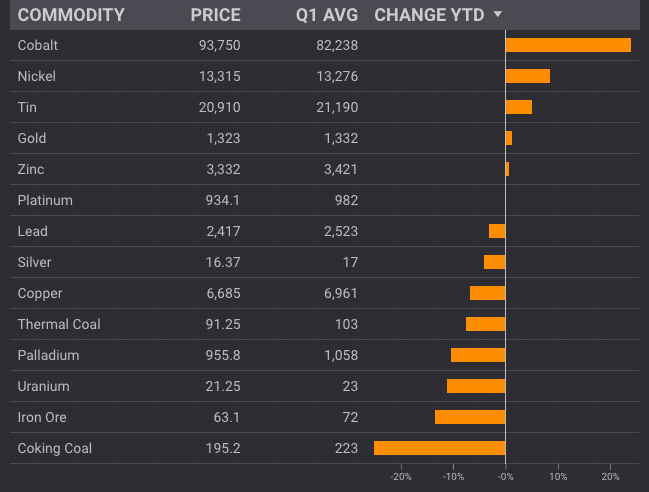
Task: Click the Cobalt YTD change bar
Action: click(x=568, y=45)
